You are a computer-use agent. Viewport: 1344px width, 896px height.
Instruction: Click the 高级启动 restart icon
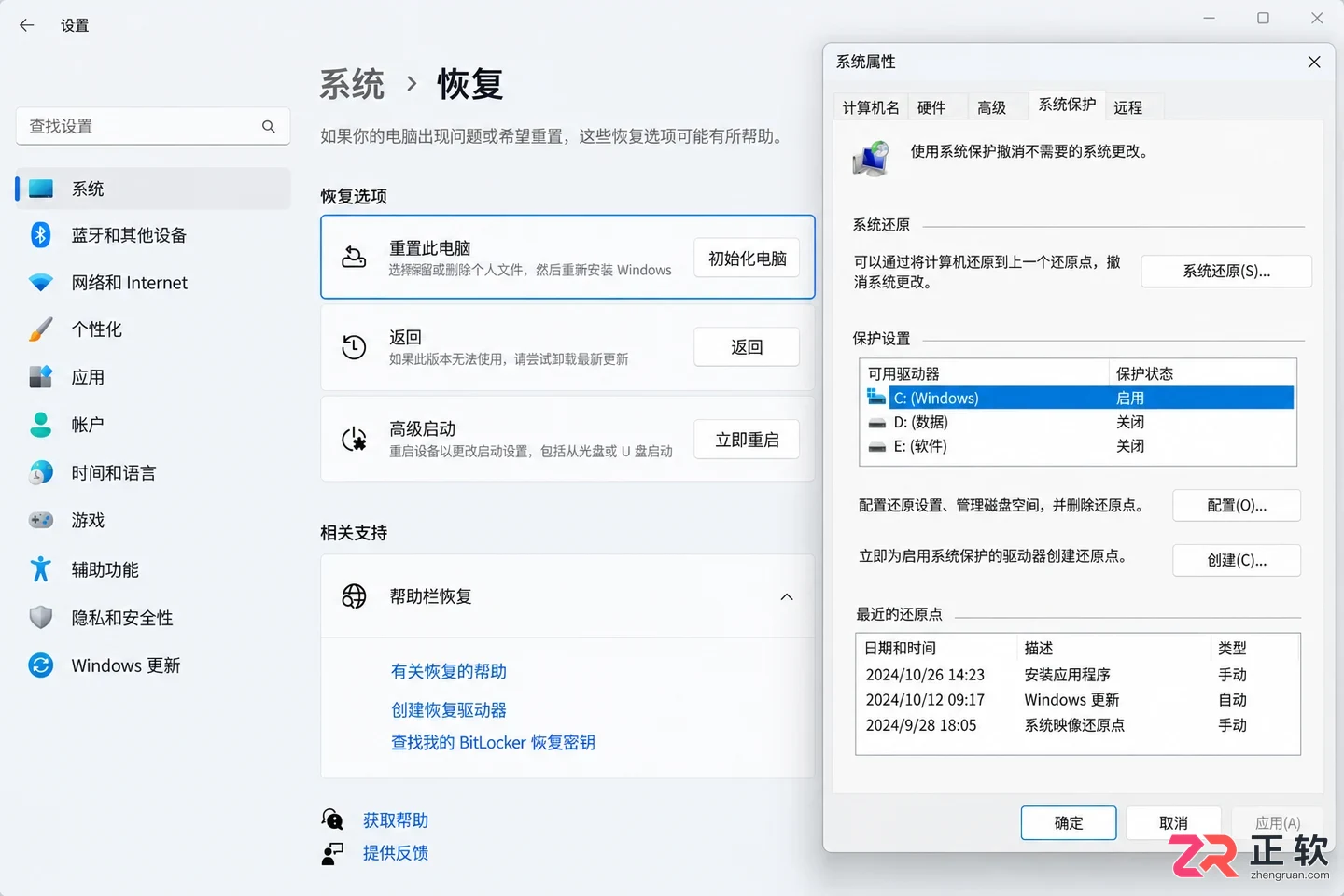354,439
